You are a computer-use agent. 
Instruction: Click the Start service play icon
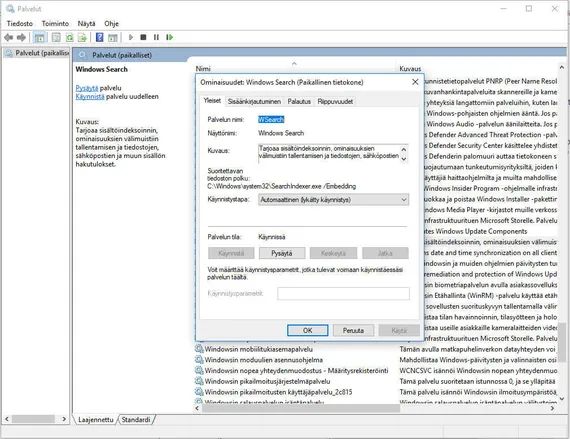click(131, 37)
